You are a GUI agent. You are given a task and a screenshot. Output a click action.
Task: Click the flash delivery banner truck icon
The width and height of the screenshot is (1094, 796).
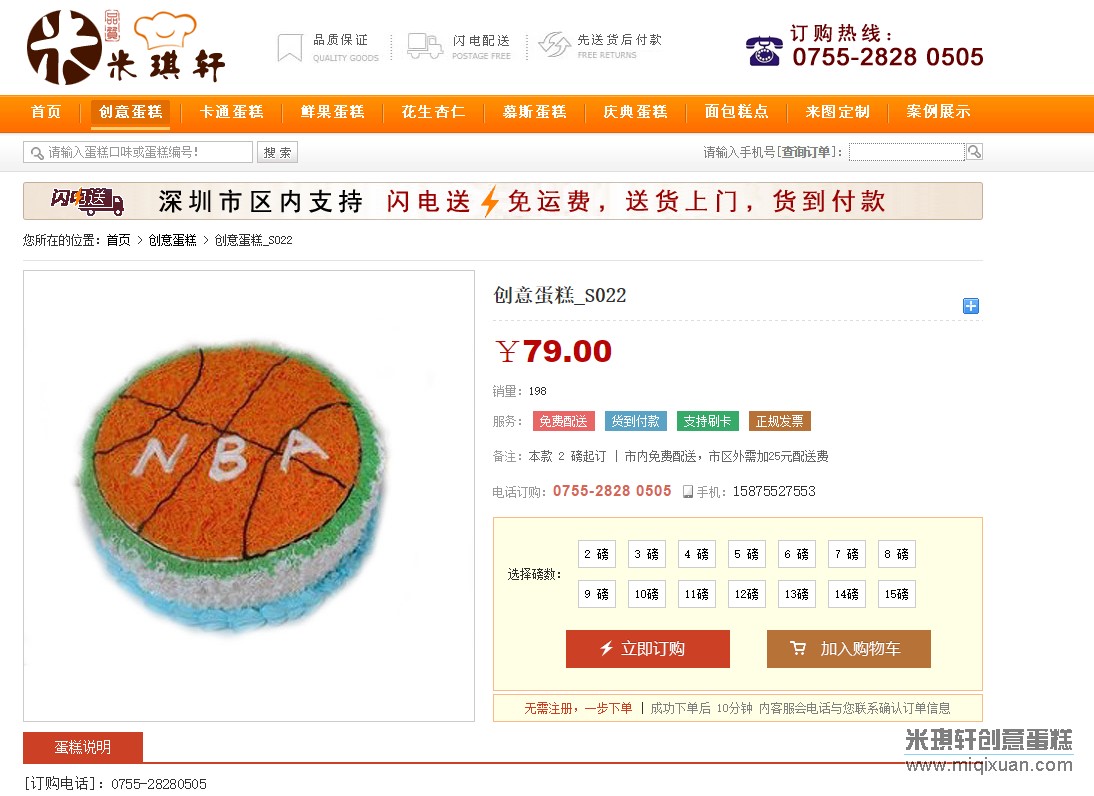pyautogui.click(x=87, y=201)
